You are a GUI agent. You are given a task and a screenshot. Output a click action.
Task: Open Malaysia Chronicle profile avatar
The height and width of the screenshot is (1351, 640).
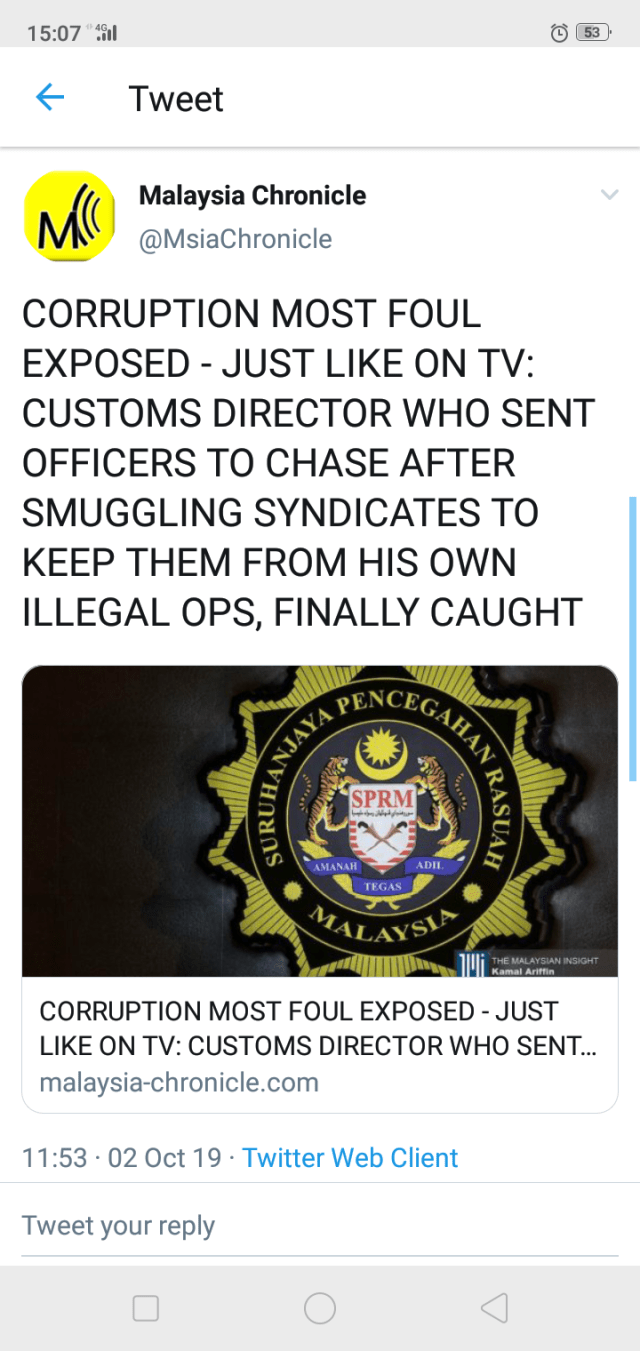point(69,216)
